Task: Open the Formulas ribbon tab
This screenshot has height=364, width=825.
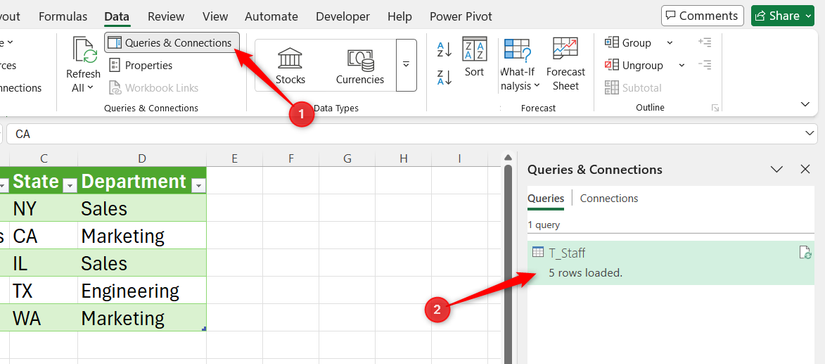Action: [x=63, y=16]
